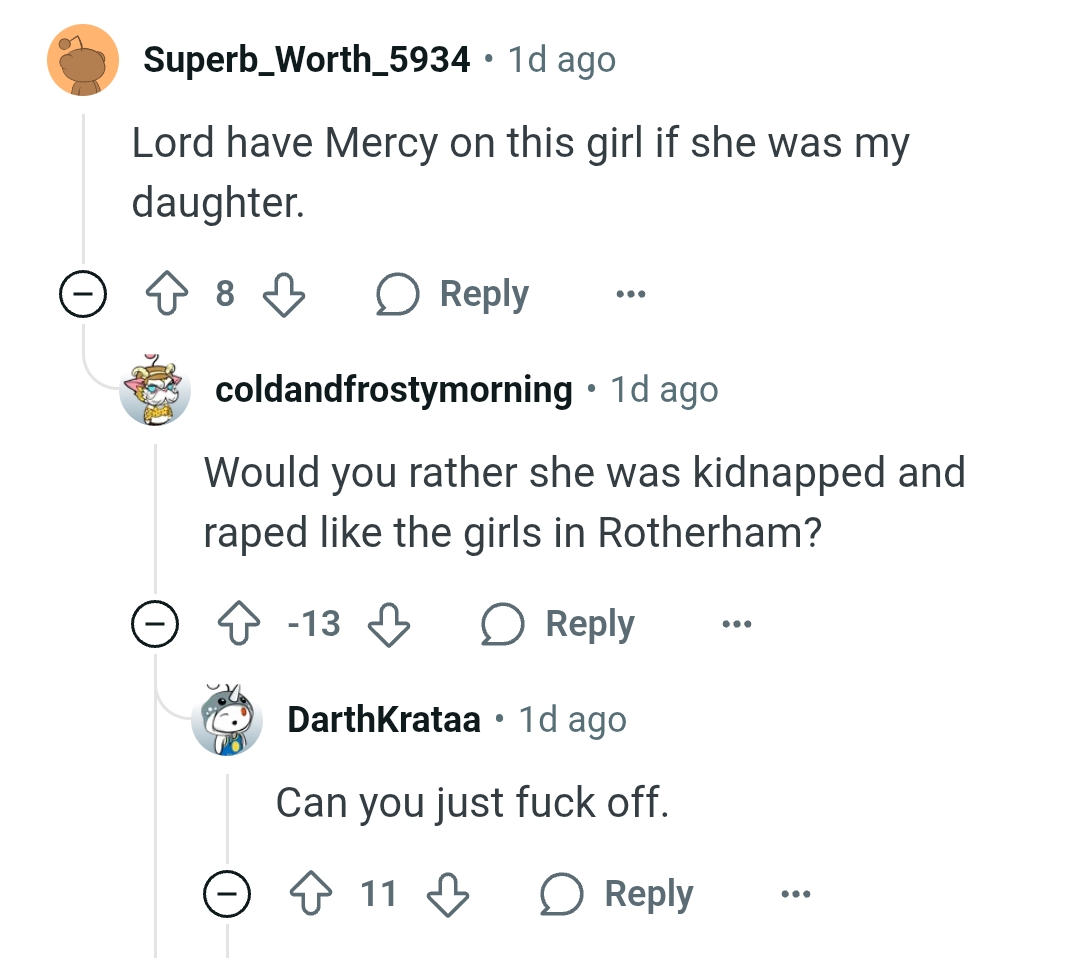1079x958 pixels.
Task: Upvote Superb_Worth_5934's comment
Action: (x=167, y=294)
